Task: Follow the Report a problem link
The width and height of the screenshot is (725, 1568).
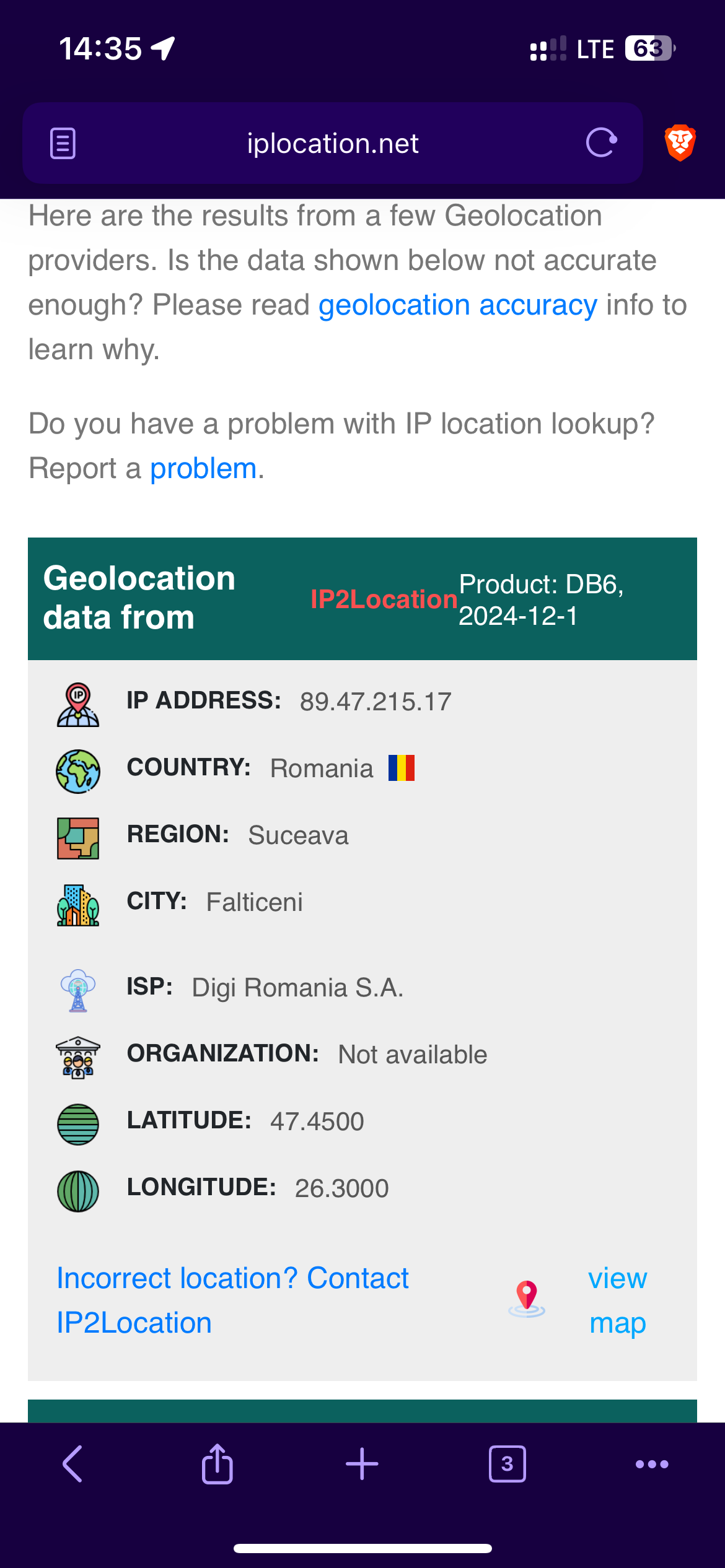Action: tap(203, 469)
